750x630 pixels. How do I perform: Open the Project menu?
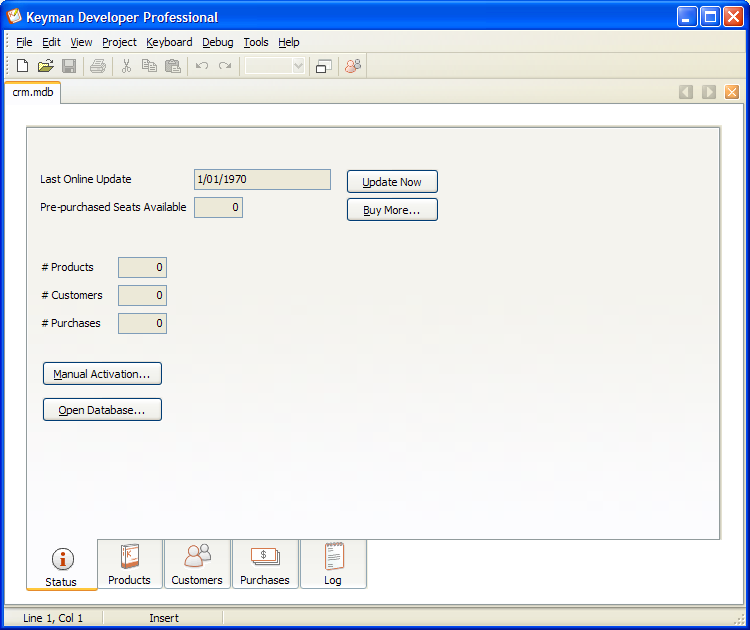119,42
